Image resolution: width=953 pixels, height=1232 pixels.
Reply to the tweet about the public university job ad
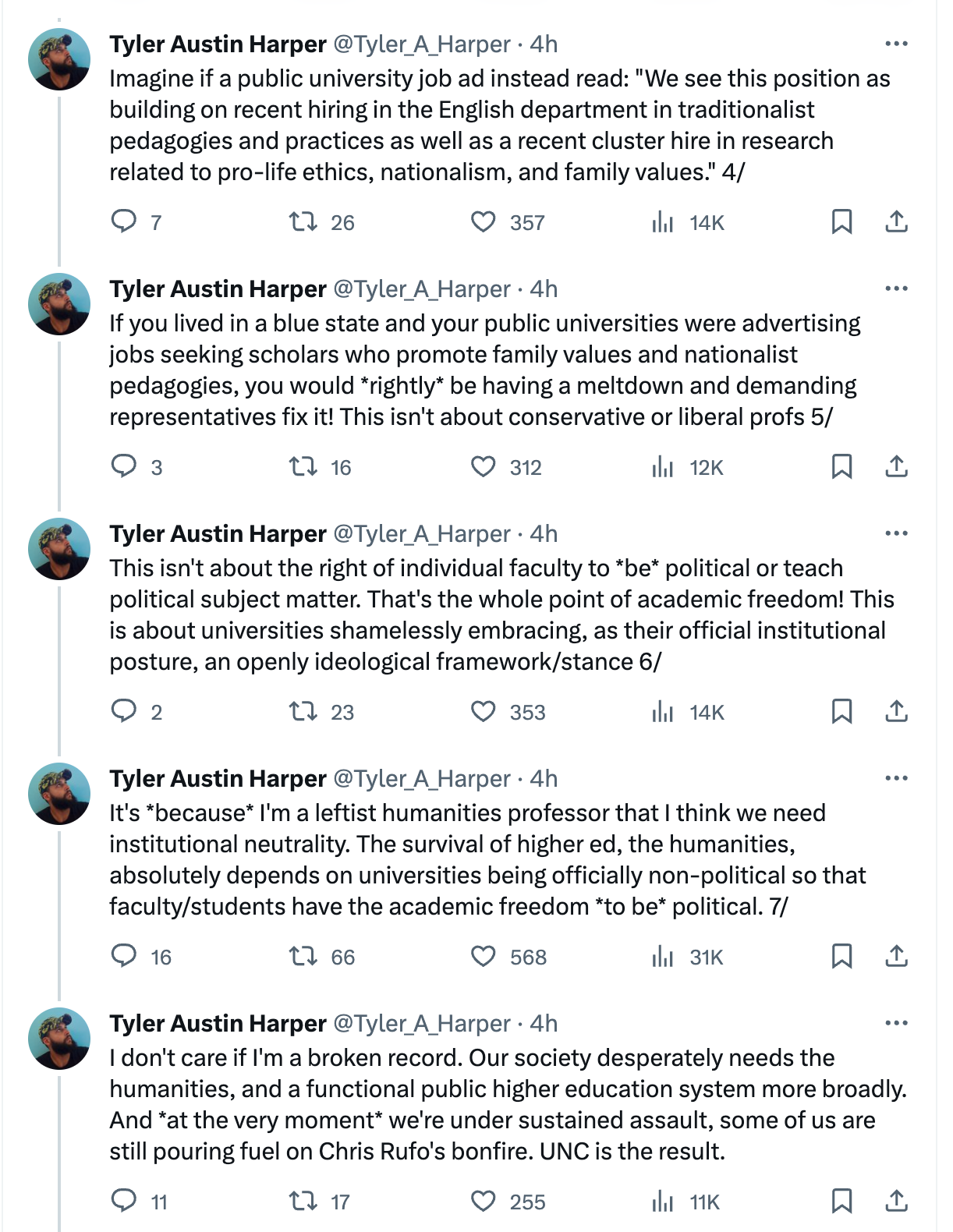(125, 222)
